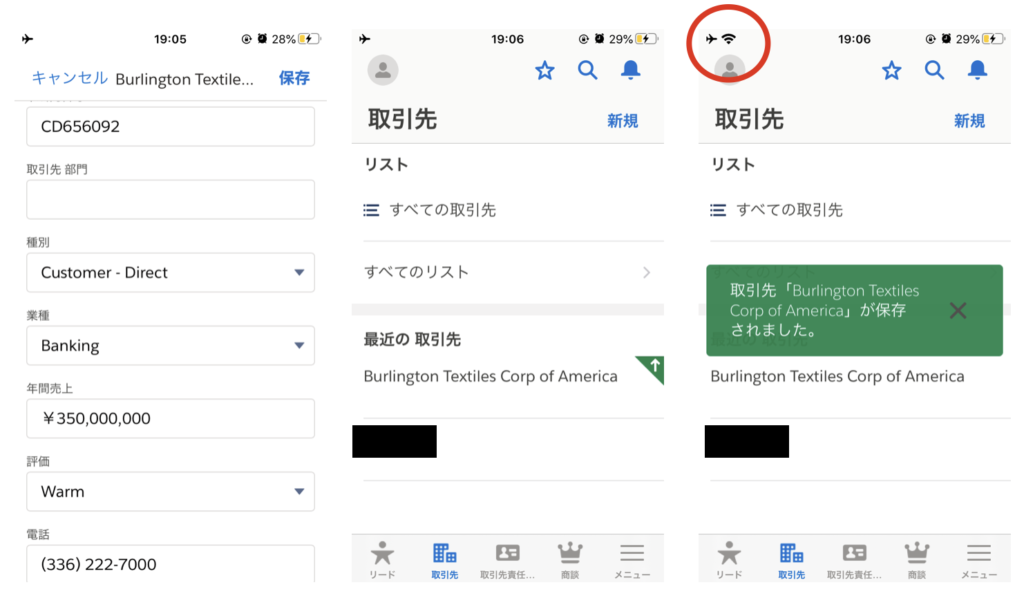Click the 電話 field (336) 222-7000
The height and width of the screenshot is (614, 1024).
tap(170, 564)
